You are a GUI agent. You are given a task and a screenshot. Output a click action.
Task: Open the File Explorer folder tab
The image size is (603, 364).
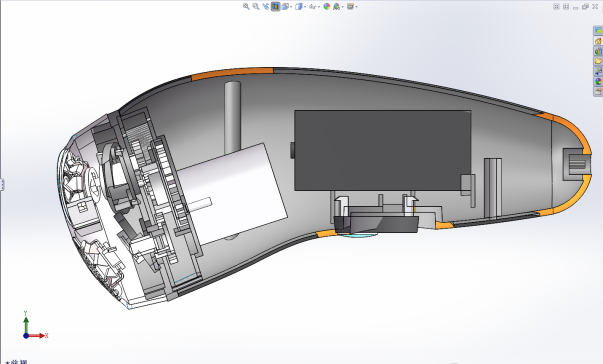click(x=598, y=61)
